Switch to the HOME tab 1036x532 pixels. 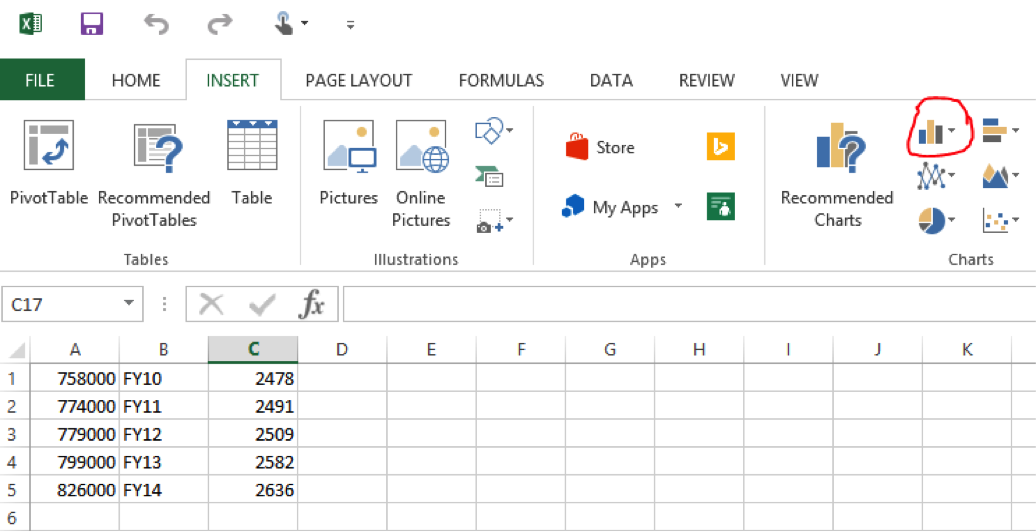click(135, 81)
